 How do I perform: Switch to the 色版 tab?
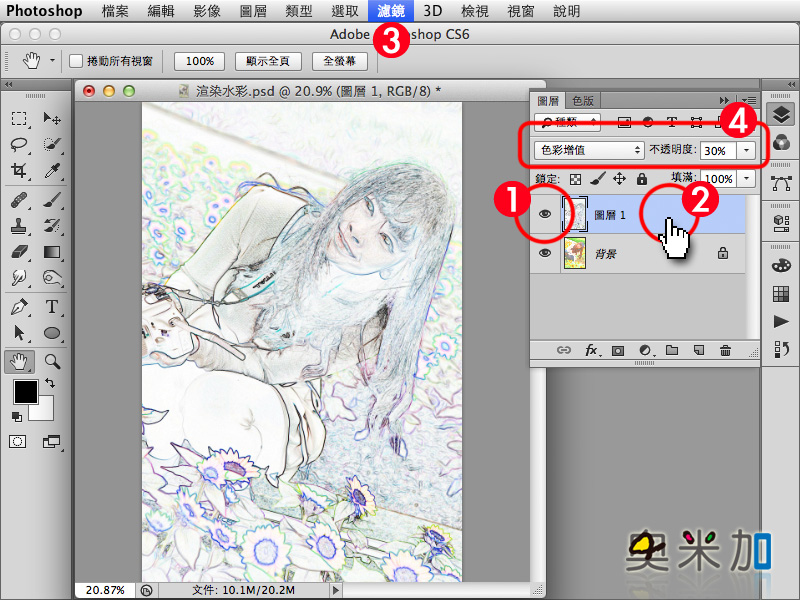point(583,101)
